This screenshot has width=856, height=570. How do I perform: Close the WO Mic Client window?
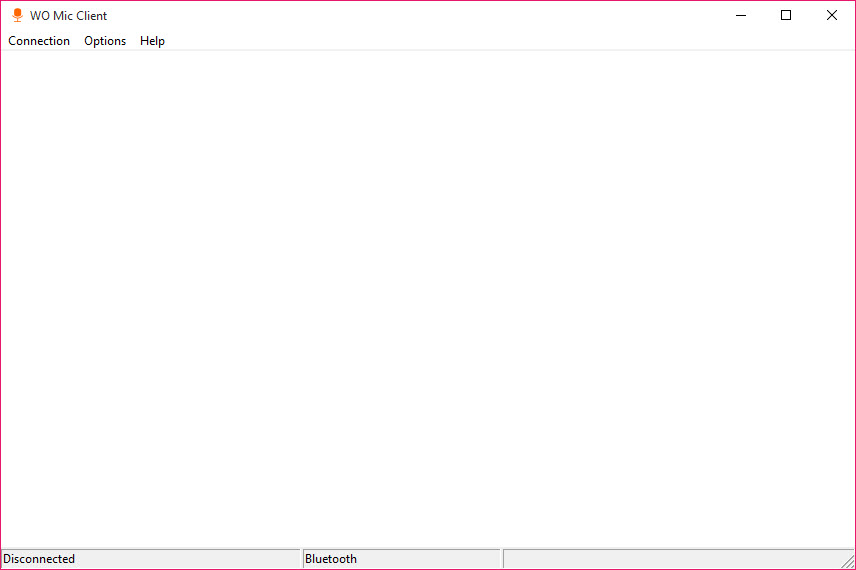[831, 15]
